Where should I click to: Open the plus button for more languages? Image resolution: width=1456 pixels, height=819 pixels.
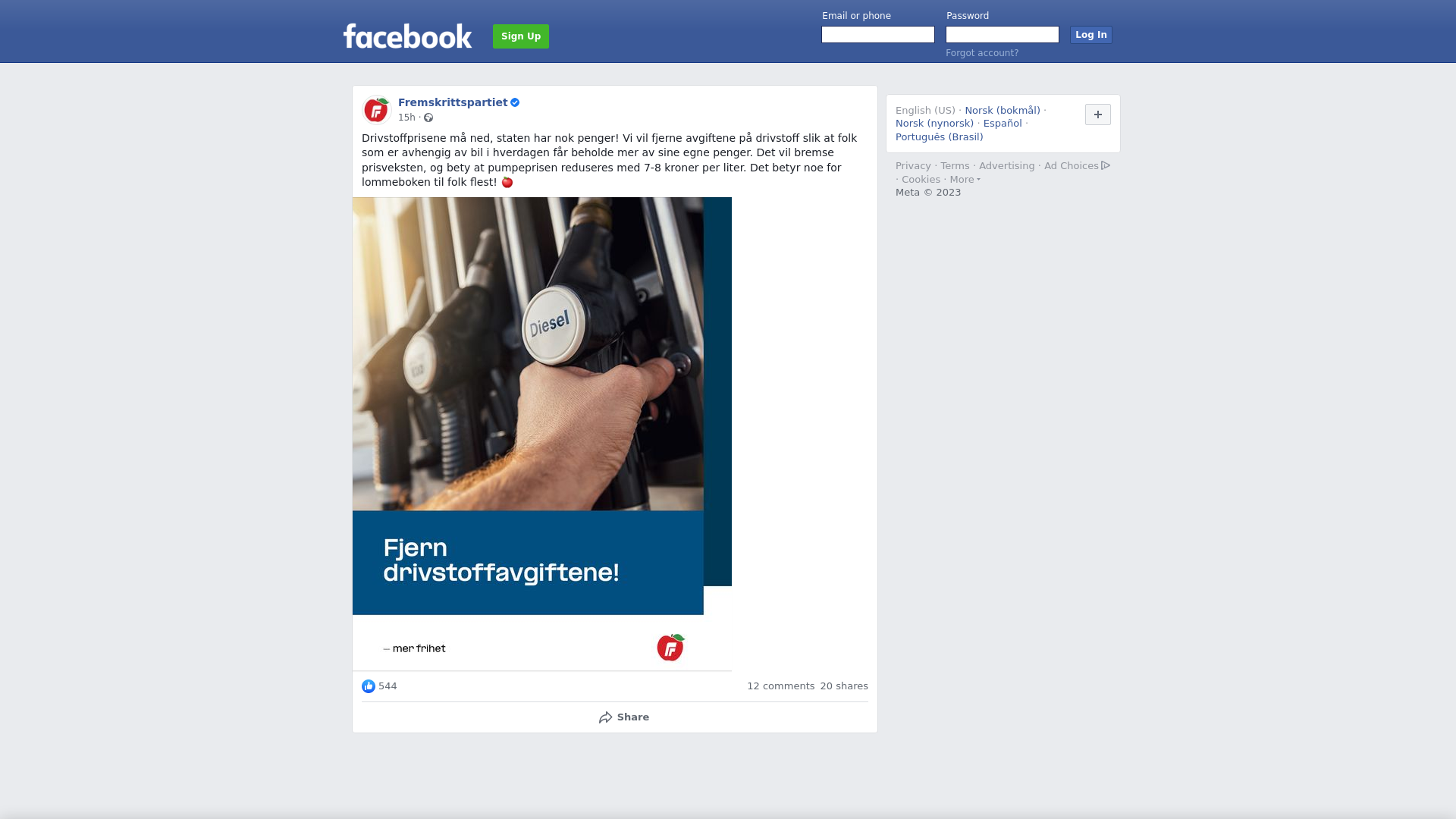(1098, 115)
